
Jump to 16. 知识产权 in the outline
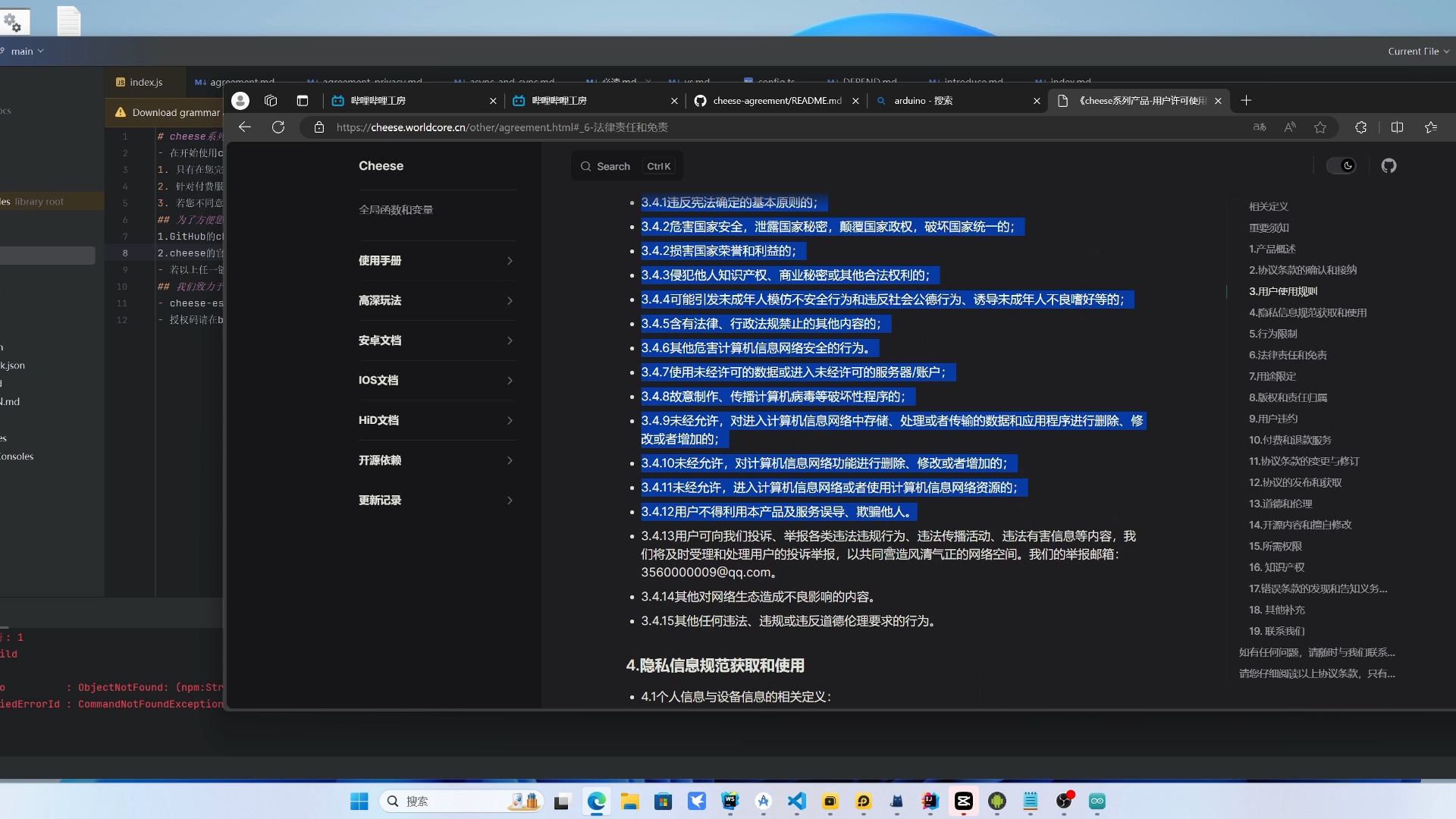pyautogui.click(x=1277, y=567)
